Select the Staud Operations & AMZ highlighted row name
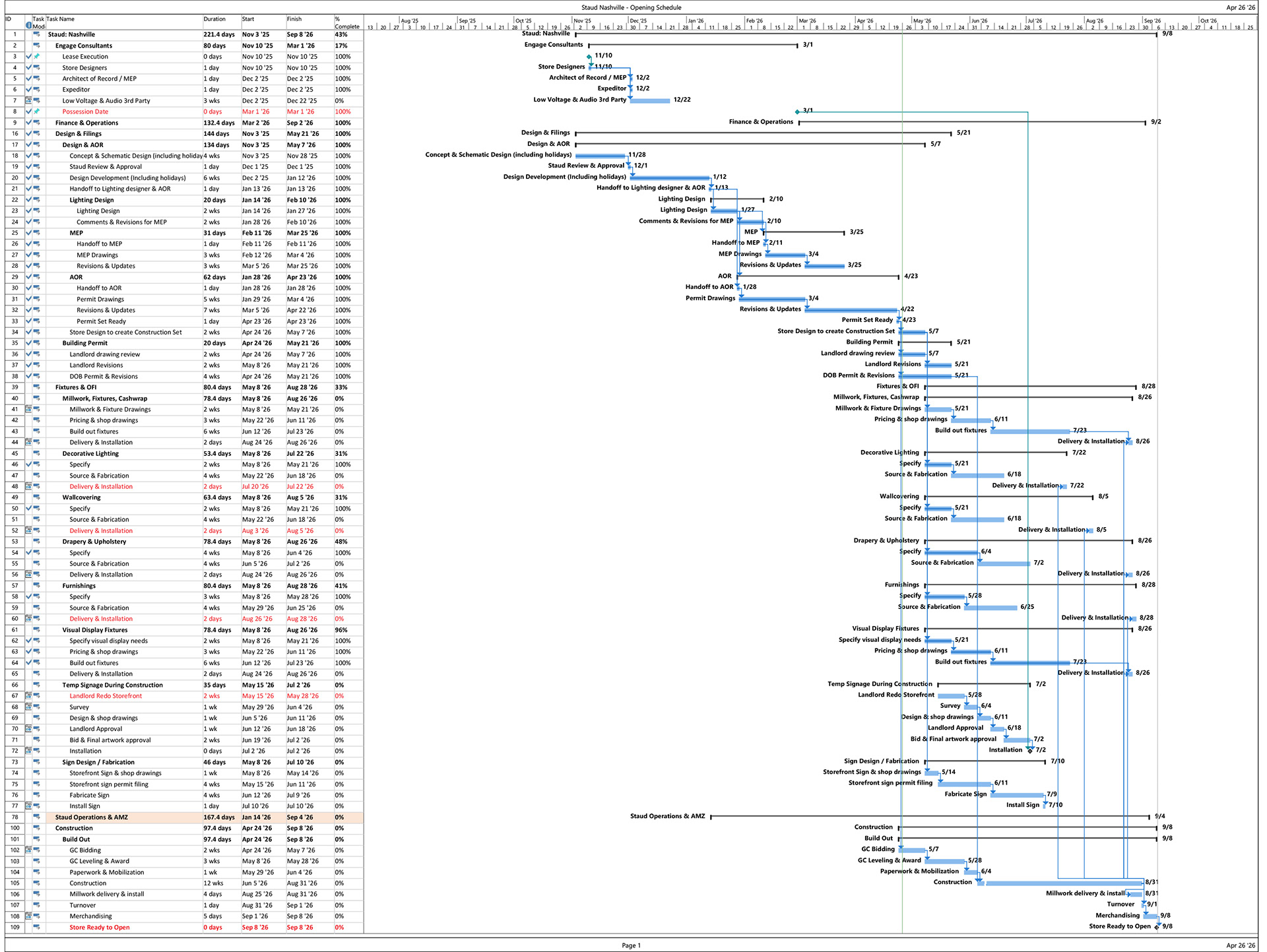This screenshot has height=952, width=1267. pyautogui.click(x=92, y=817)
